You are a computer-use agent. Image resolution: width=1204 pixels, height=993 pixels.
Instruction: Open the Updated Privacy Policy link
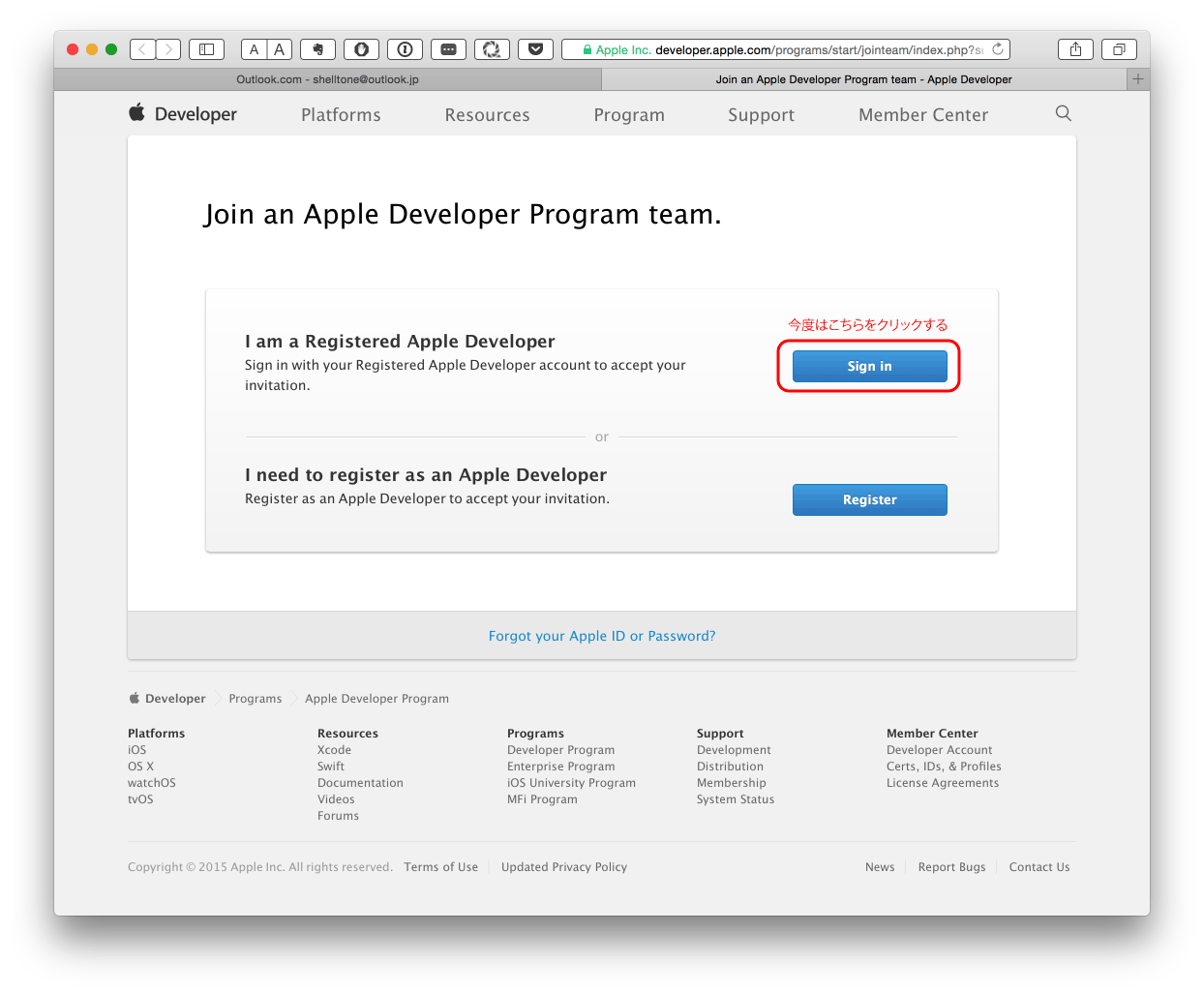564,867
